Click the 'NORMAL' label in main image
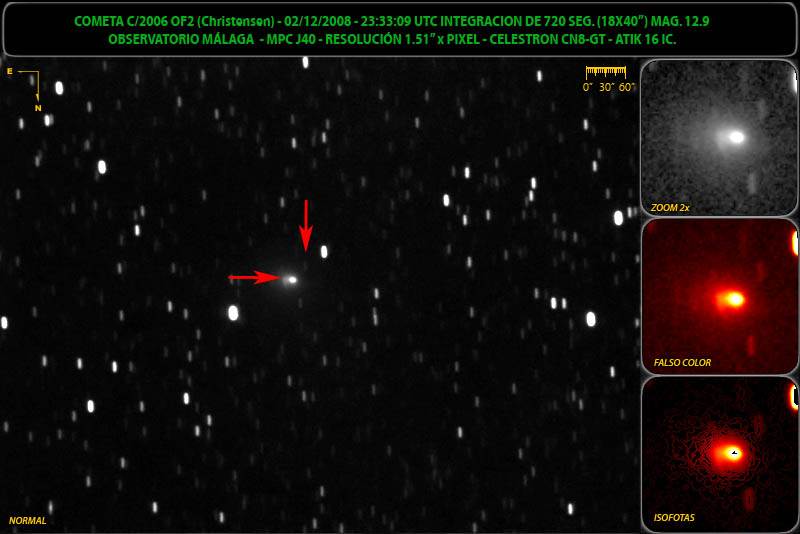This screenshot has height=534, width=800. click(28, 520)
